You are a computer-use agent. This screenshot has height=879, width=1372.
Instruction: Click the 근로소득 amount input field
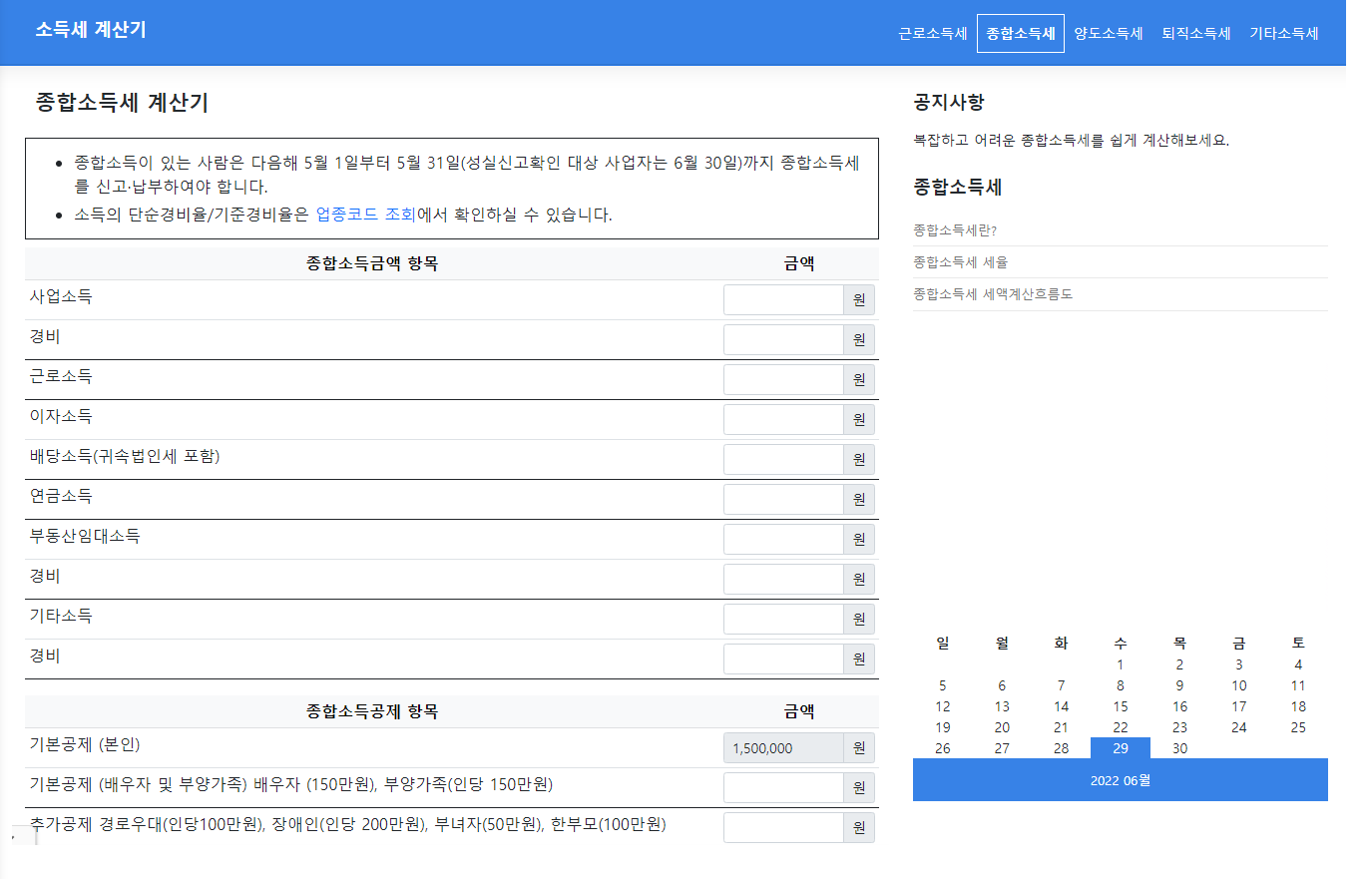(x=784, y=379)
